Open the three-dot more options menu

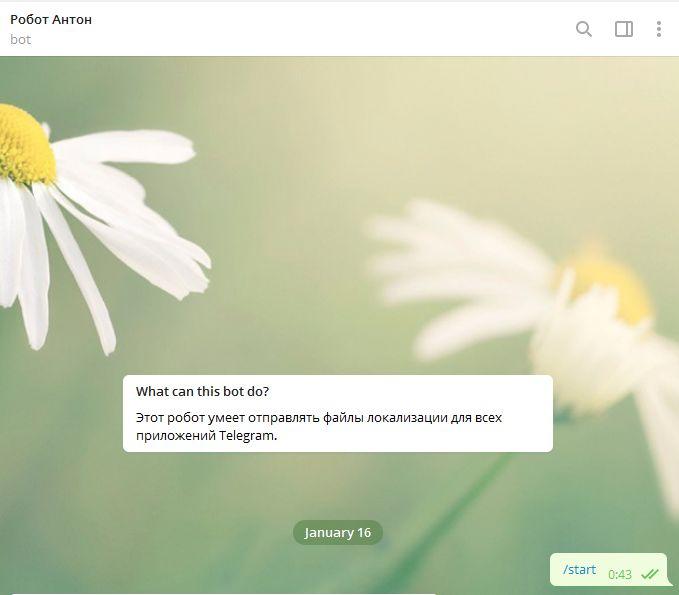click(658, 29)
